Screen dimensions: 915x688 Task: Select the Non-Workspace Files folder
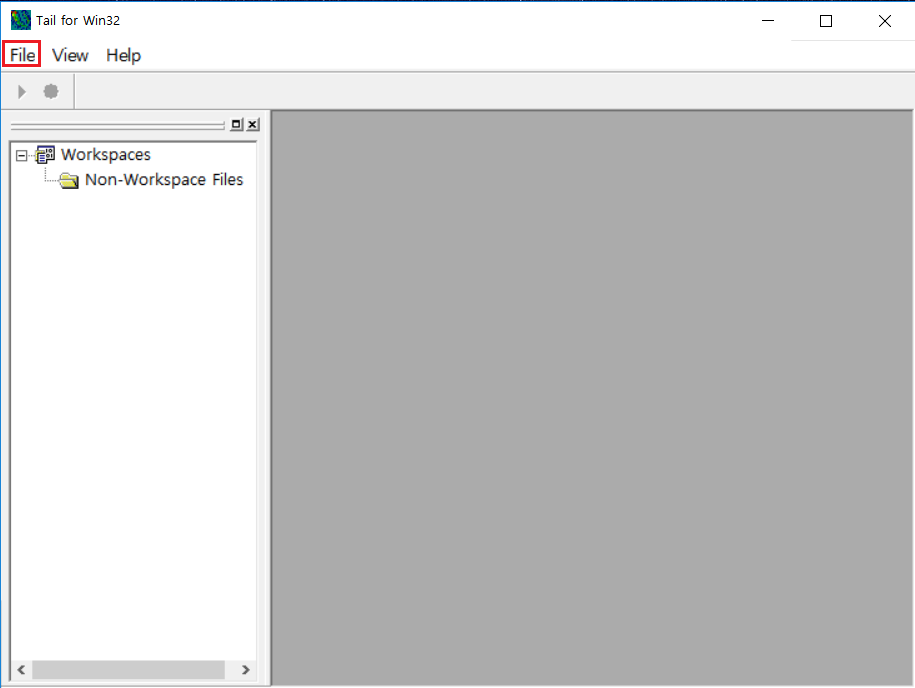(x=164, y=180)
